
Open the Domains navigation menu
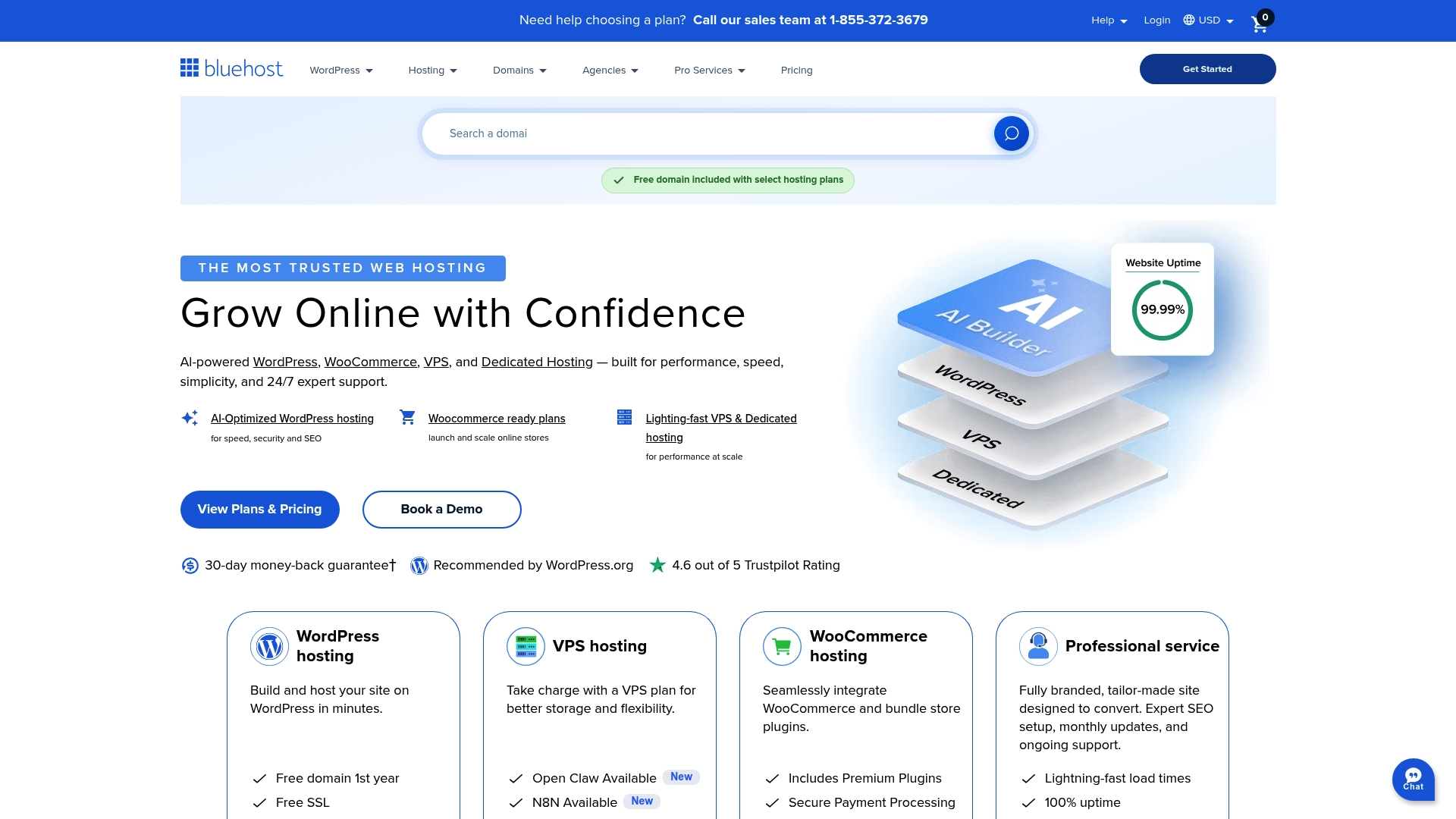[x=519, y=70]
